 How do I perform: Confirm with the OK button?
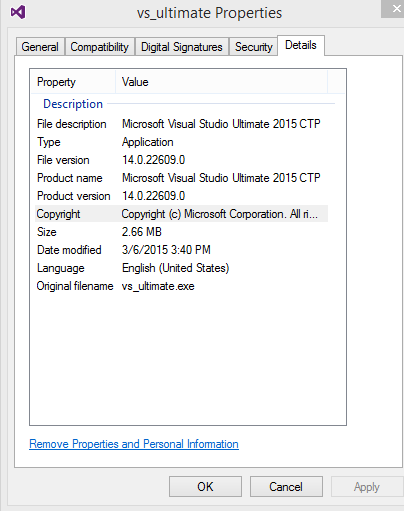(205, 487)
